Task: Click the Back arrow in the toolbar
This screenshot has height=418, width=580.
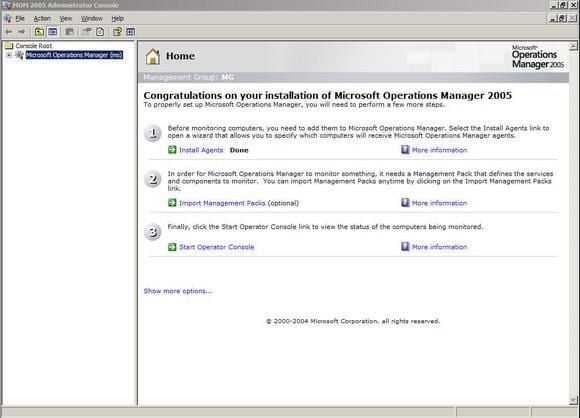Action: point(9,32)
